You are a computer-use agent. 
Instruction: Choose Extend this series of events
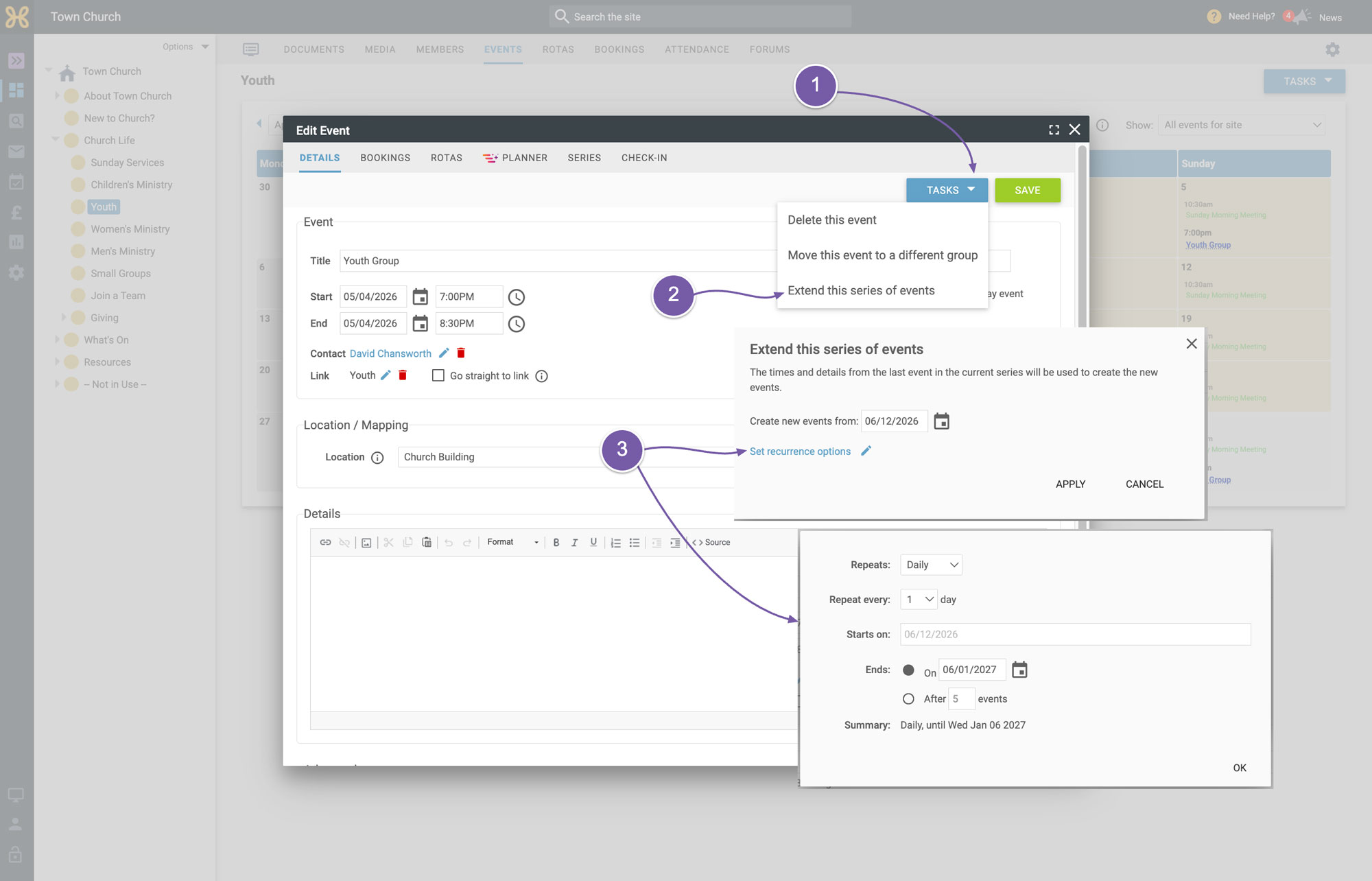pyautogui.click(x=861, y=290)
